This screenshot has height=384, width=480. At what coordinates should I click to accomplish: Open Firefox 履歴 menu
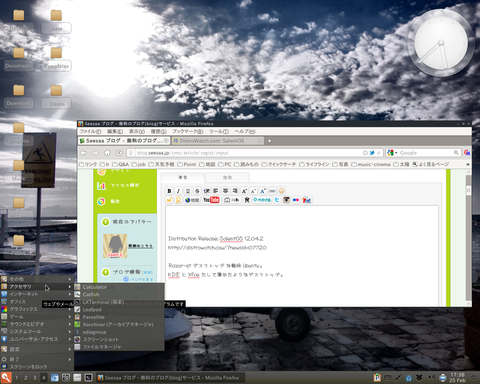click(x=158, y=132)
